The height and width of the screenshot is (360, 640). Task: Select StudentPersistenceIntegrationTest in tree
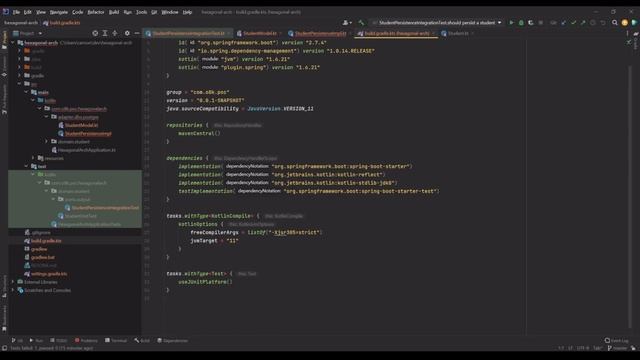(x=105, y=208)
